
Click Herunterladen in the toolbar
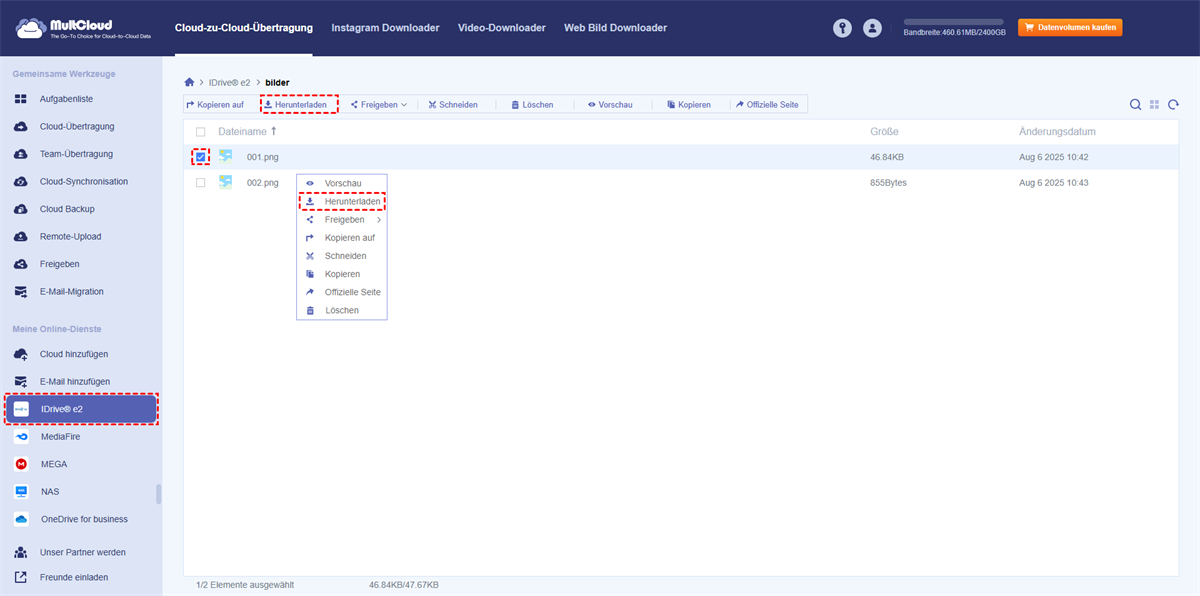pos(299,105)
